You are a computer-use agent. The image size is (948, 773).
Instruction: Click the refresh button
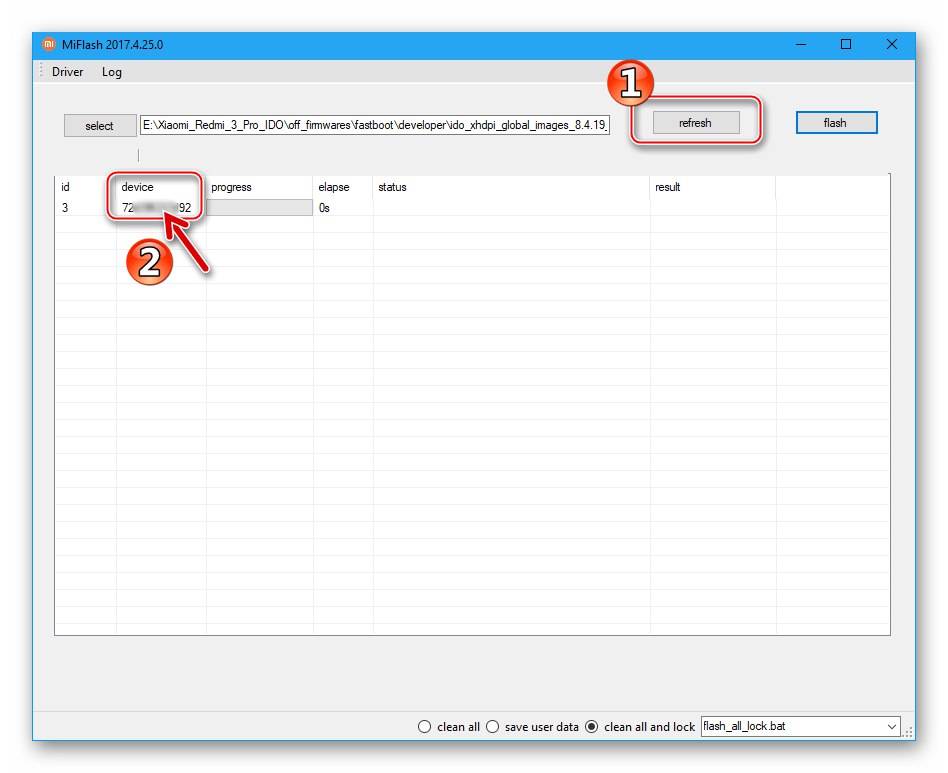click(x=695, y=123)
